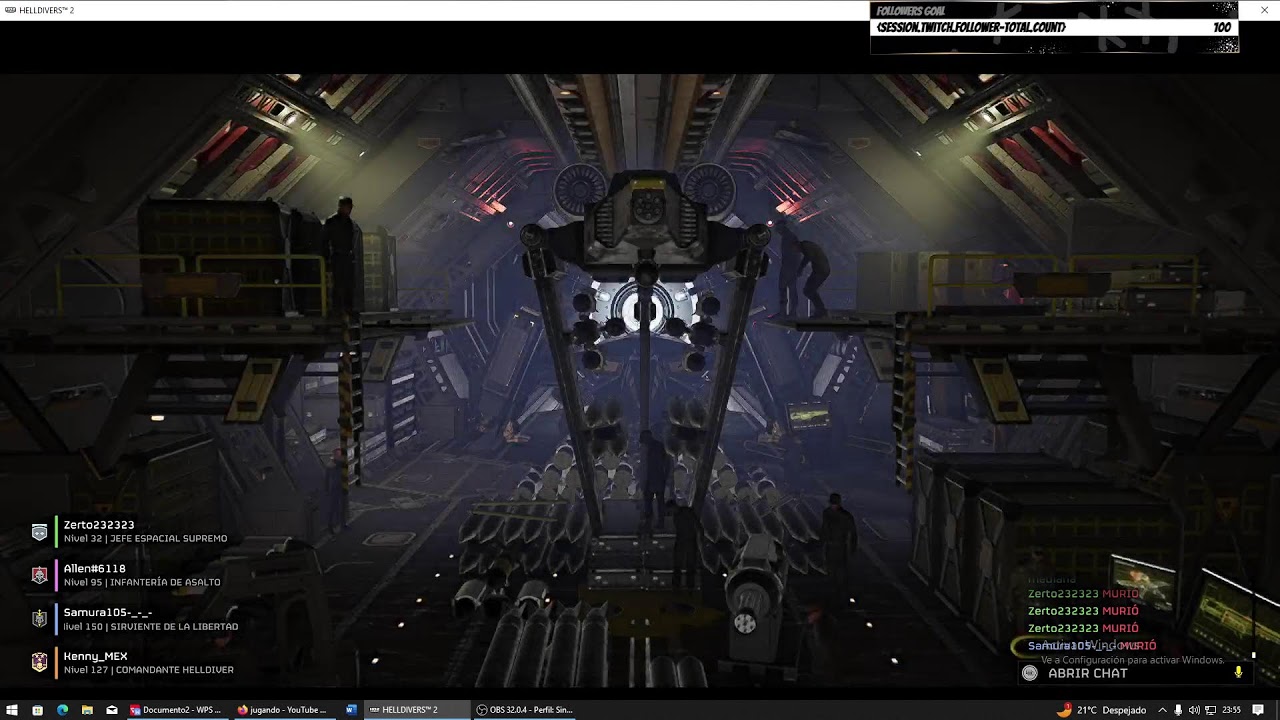
Task: Switch to the HELLDIVERS 2 taskbar button
Action: click(x=416, y=710)
